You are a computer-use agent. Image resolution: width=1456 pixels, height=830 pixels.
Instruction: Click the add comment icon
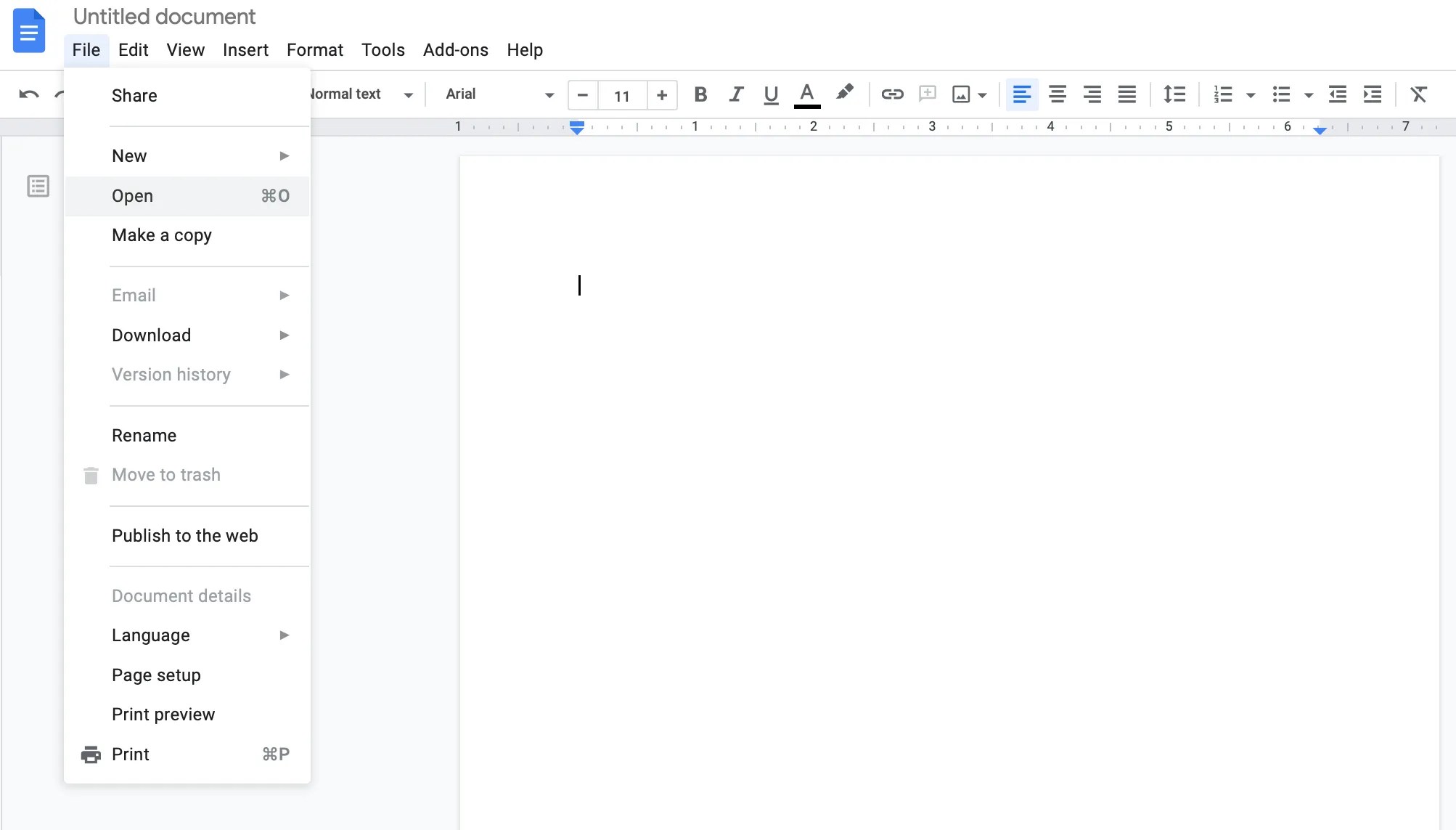click(x=927, y=94)
